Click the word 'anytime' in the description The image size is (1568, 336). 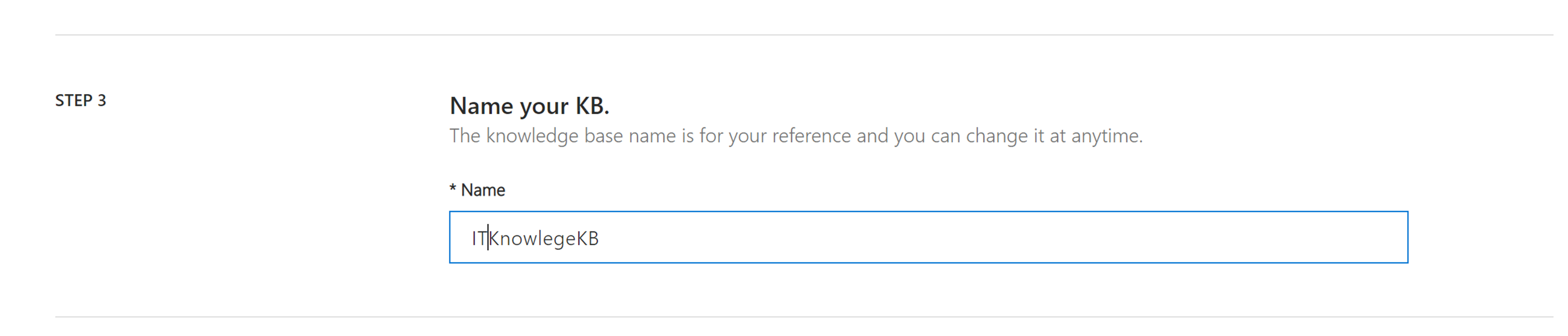click(1106, 136)
